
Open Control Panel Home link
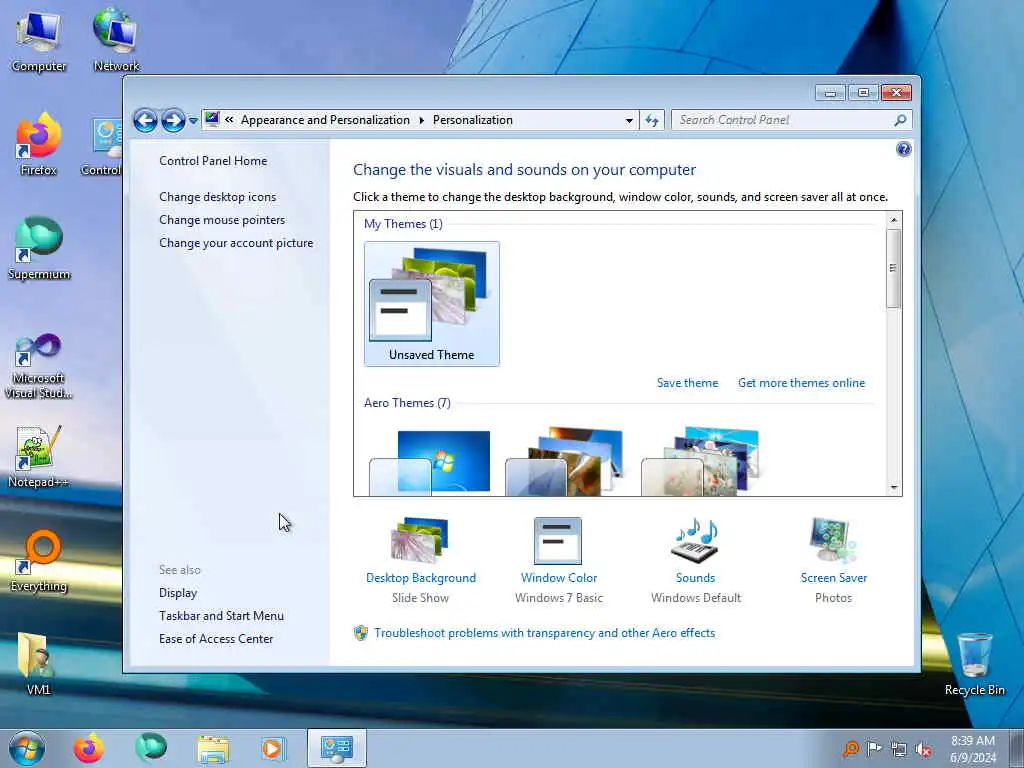tap(213, 161)
